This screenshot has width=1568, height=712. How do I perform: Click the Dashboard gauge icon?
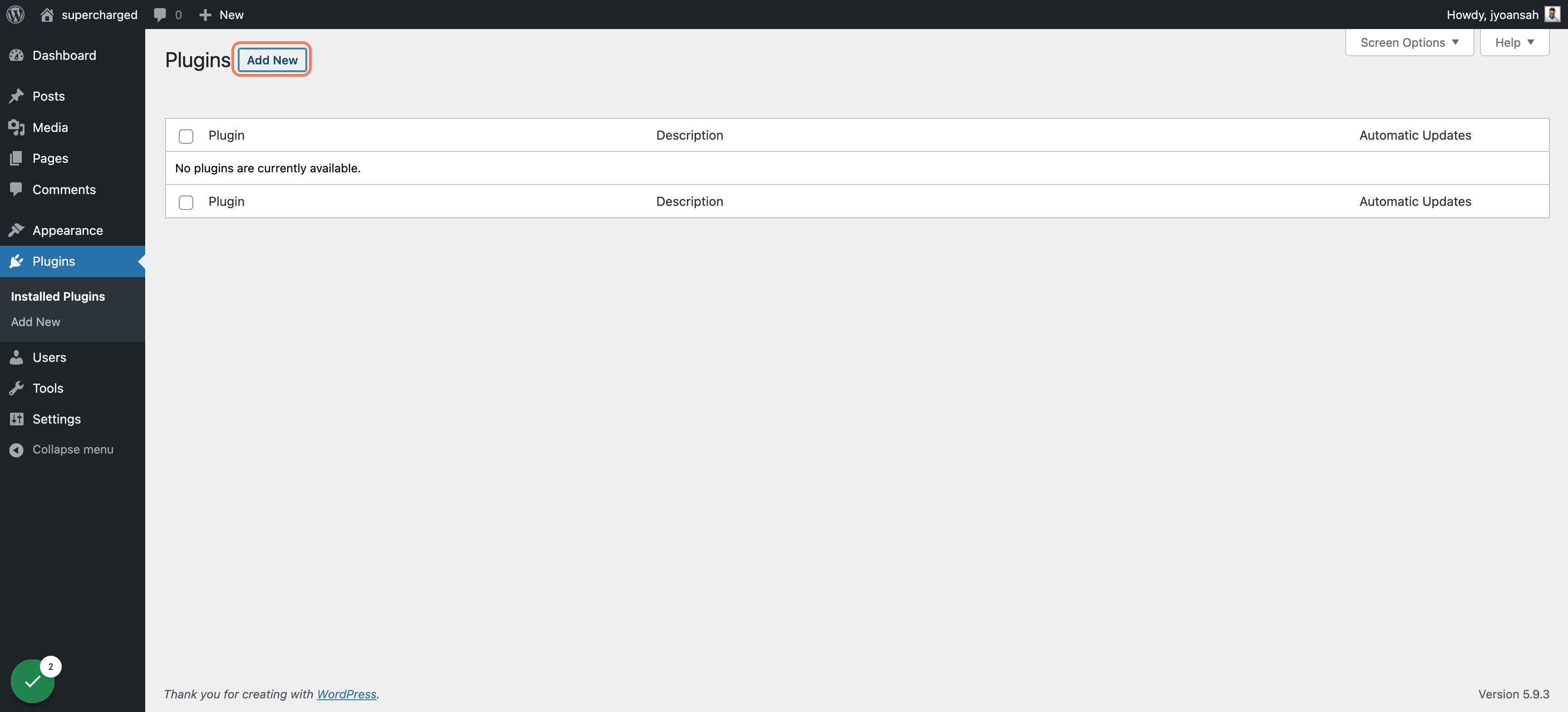pyautogui.click(x=16, y=55)
